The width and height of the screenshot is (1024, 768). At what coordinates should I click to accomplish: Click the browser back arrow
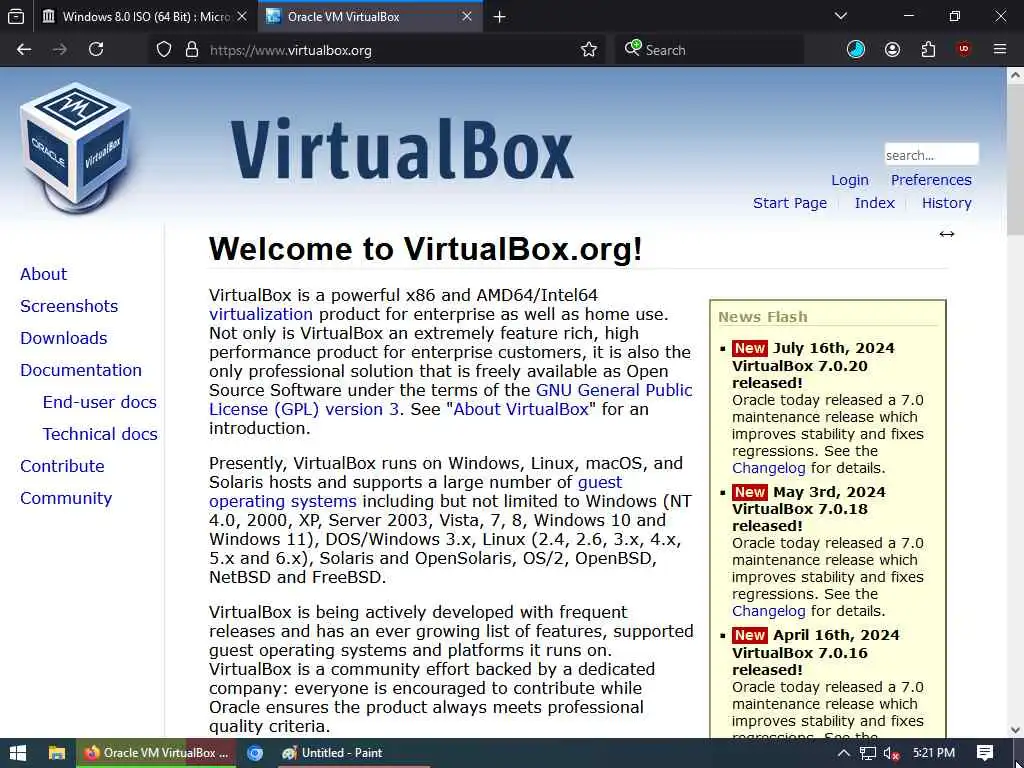click(x=24, y=50)
